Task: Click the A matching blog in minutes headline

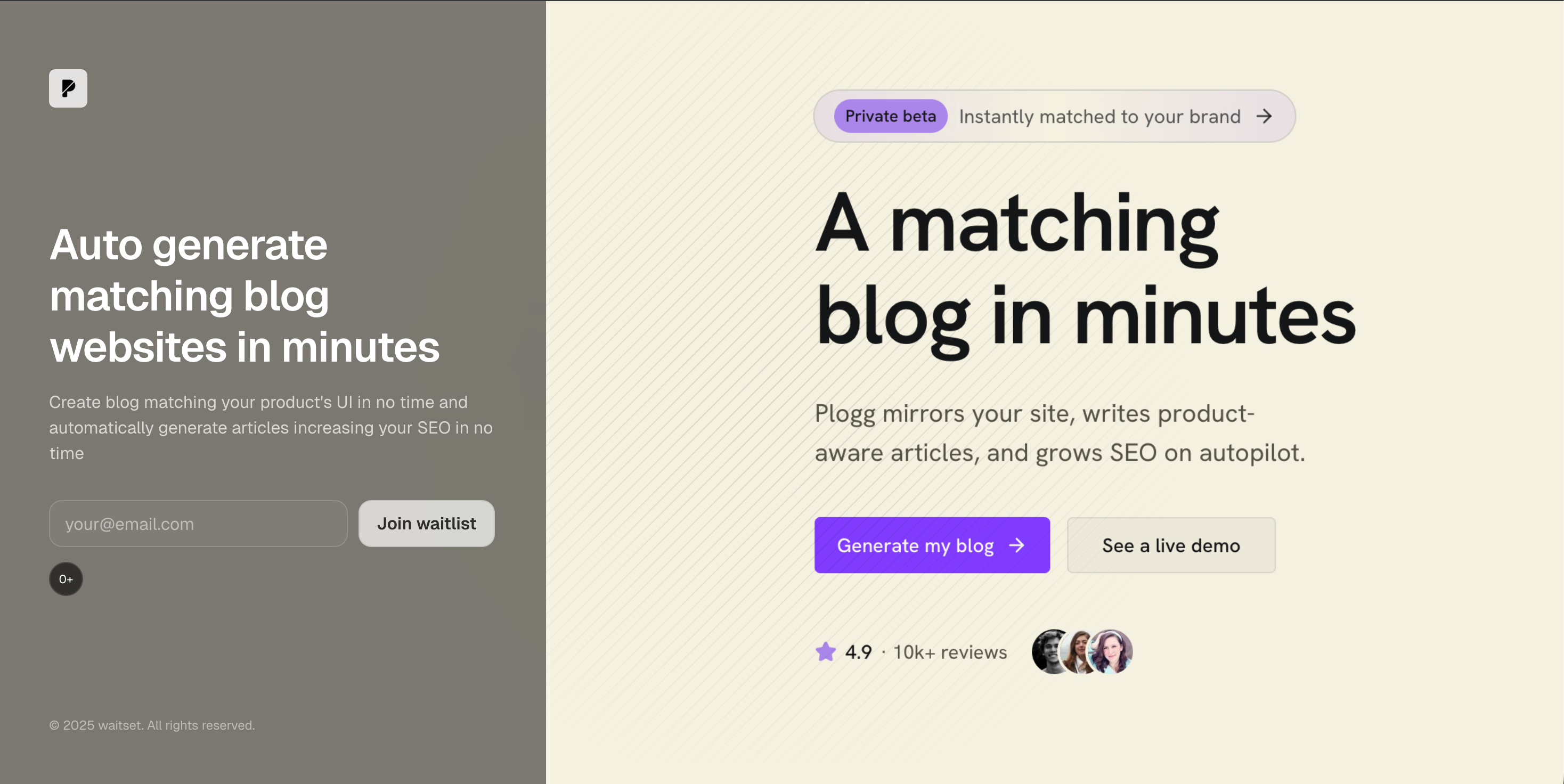Action: coord(1085,271)
